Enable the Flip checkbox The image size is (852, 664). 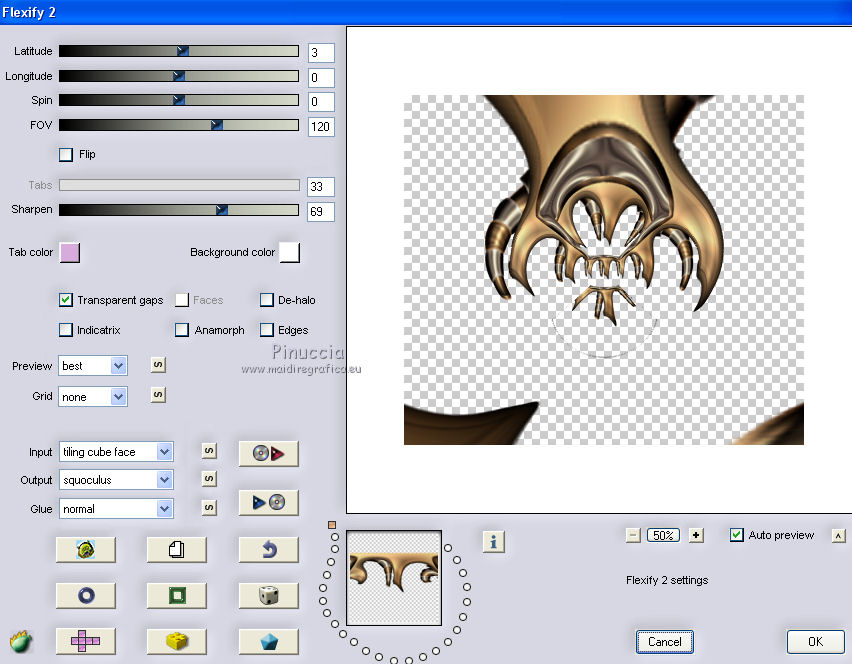tap(66, 155)
